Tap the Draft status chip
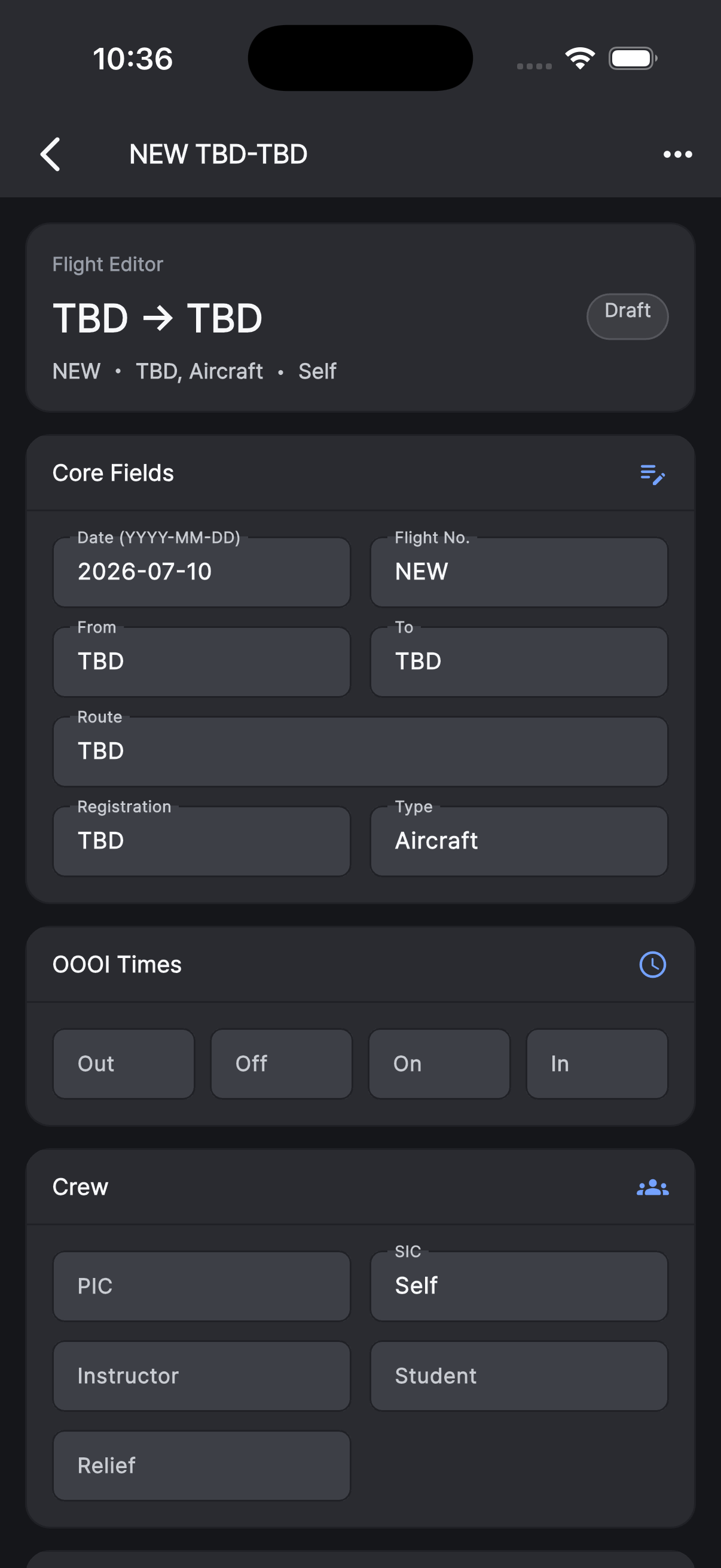 click(x=627, y=316)
